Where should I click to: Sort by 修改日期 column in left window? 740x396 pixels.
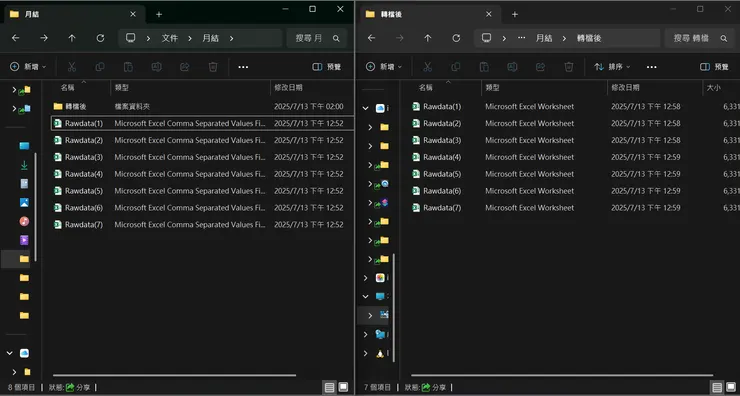point(288,88)
